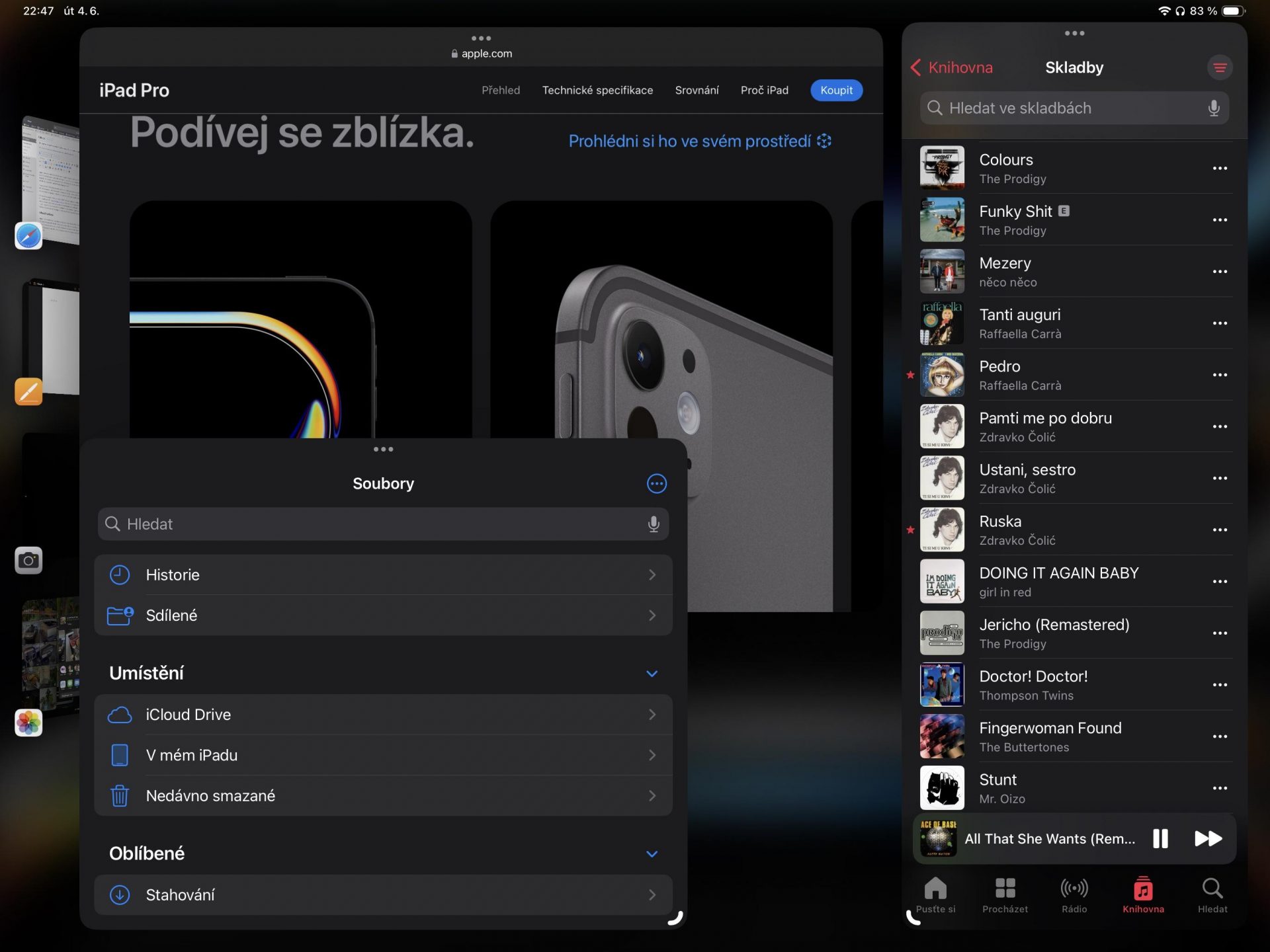
Task: Open the Photos app icon in the strip
Action: click(28, 723)
